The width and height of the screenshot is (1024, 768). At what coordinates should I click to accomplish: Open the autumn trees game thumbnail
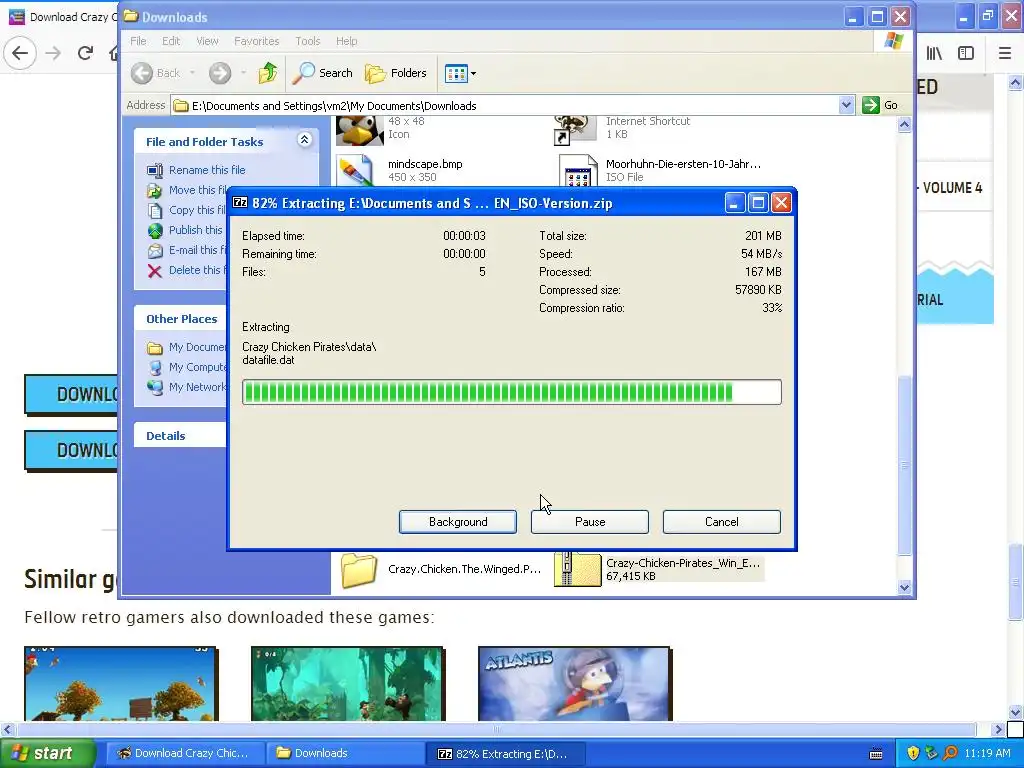(x=121, y=683)
